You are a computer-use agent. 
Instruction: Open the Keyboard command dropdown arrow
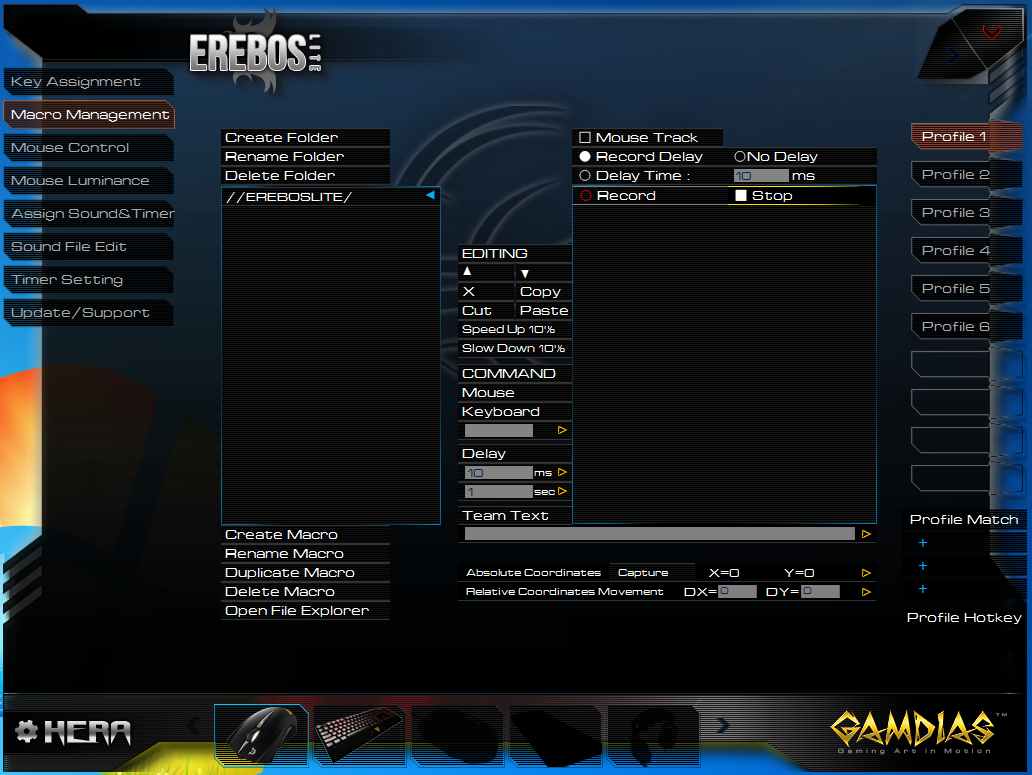[563, 430]
